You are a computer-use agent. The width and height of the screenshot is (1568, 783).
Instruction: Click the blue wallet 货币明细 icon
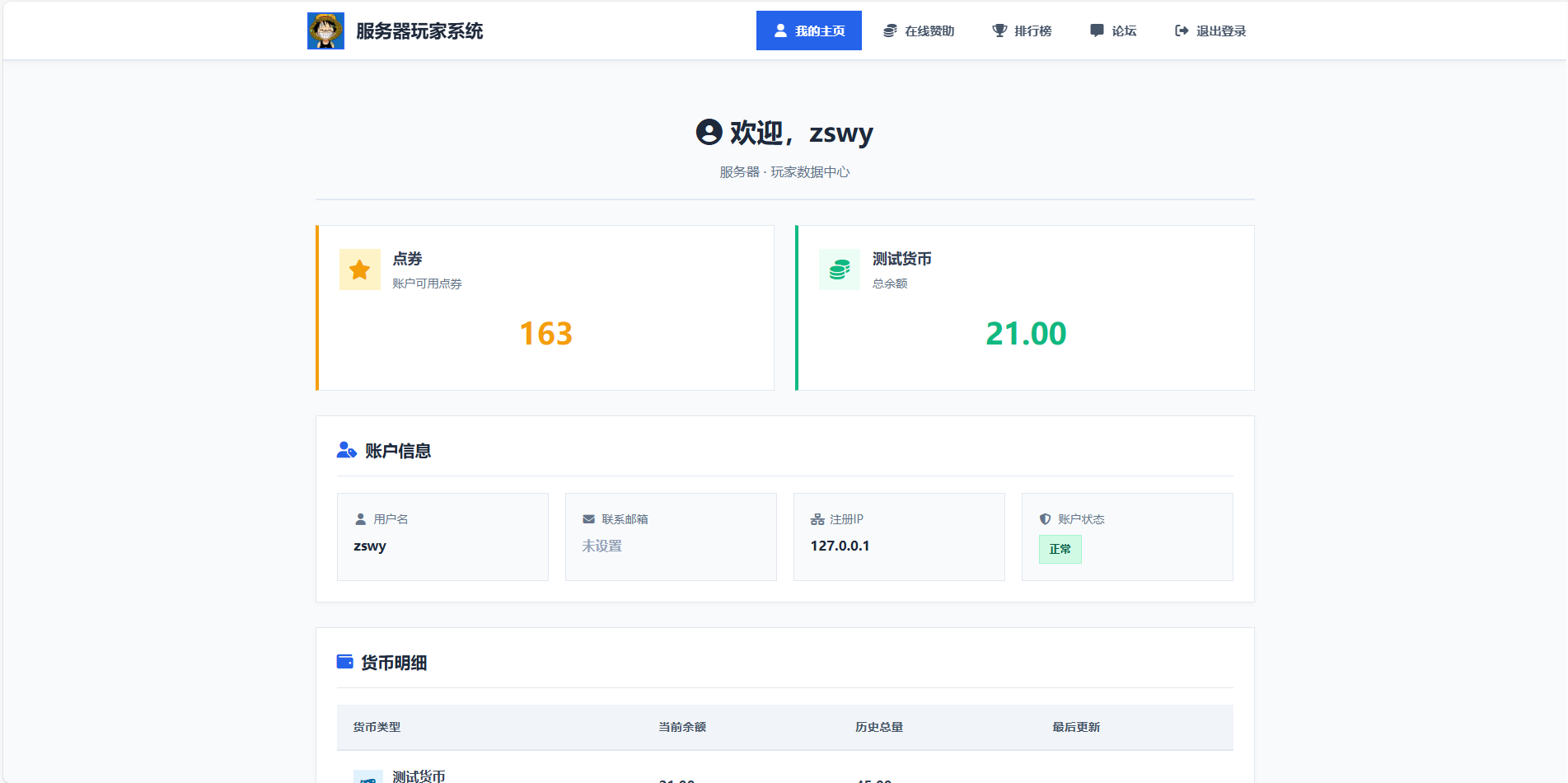(344, 662)
